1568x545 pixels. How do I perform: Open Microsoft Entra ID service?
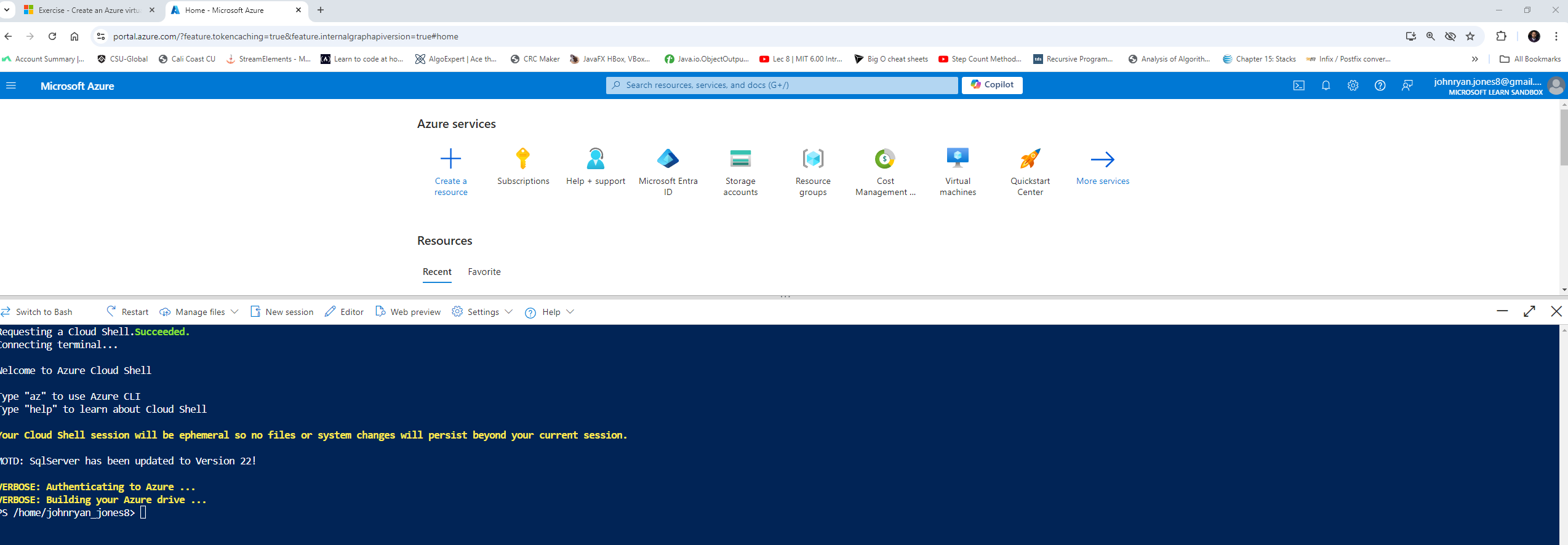[x=668, y=159]
